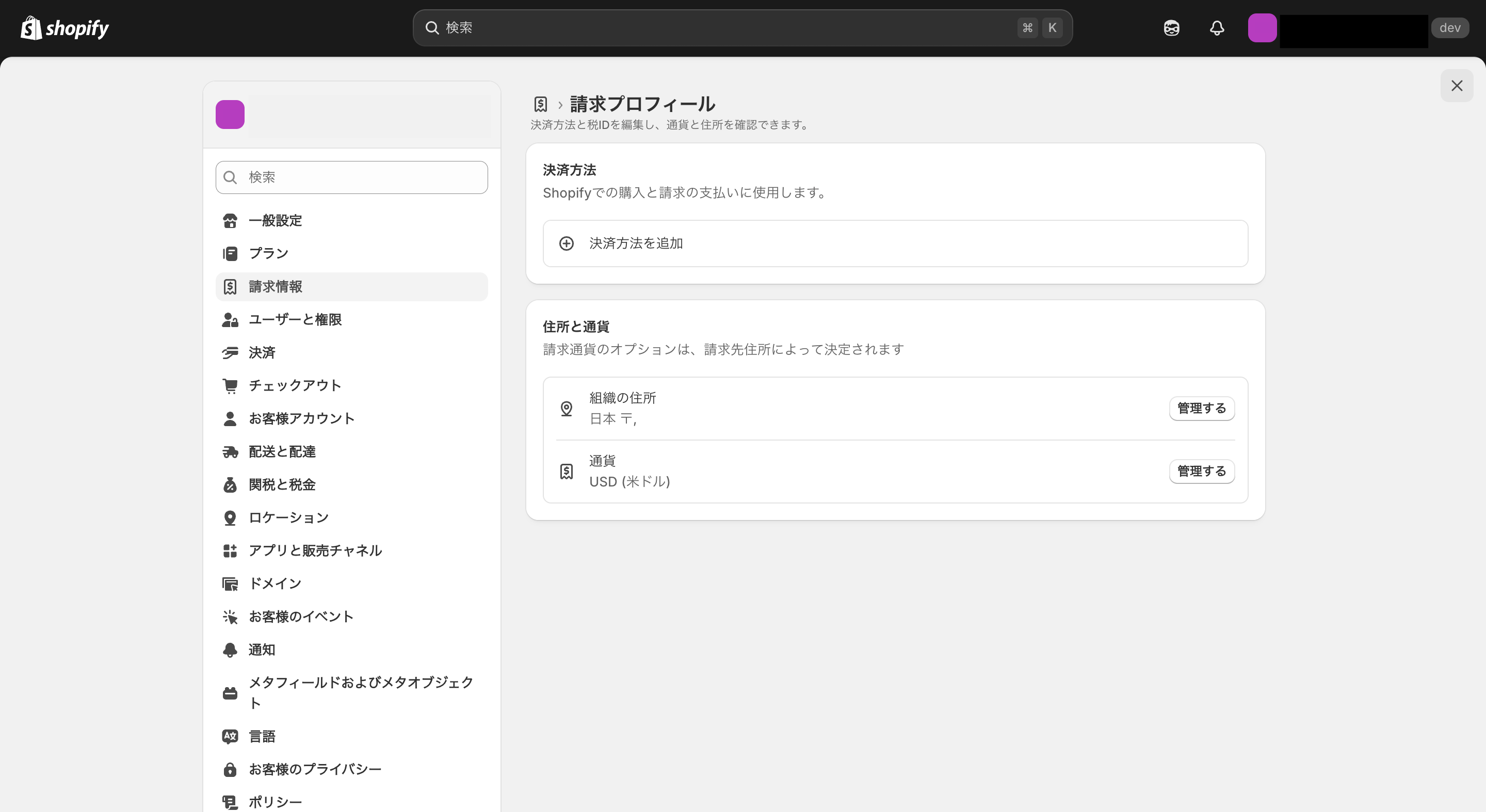1486x812 pixels.
Task: Click the 通貨 currency icon beside USD
Action: click(567, 470)
